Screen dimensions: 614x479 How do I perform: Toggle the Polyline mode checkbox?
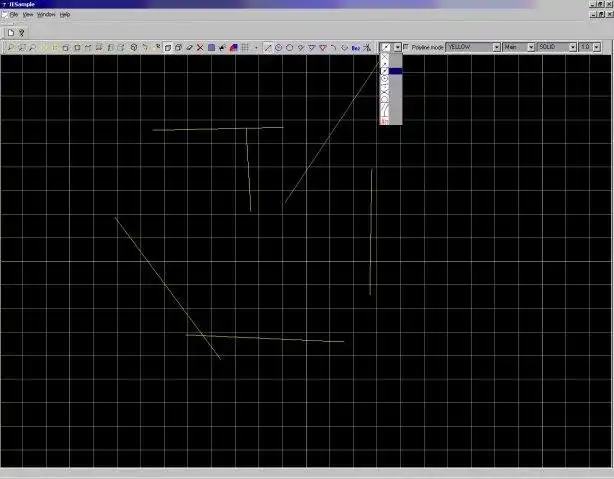[x=406, y=47]
